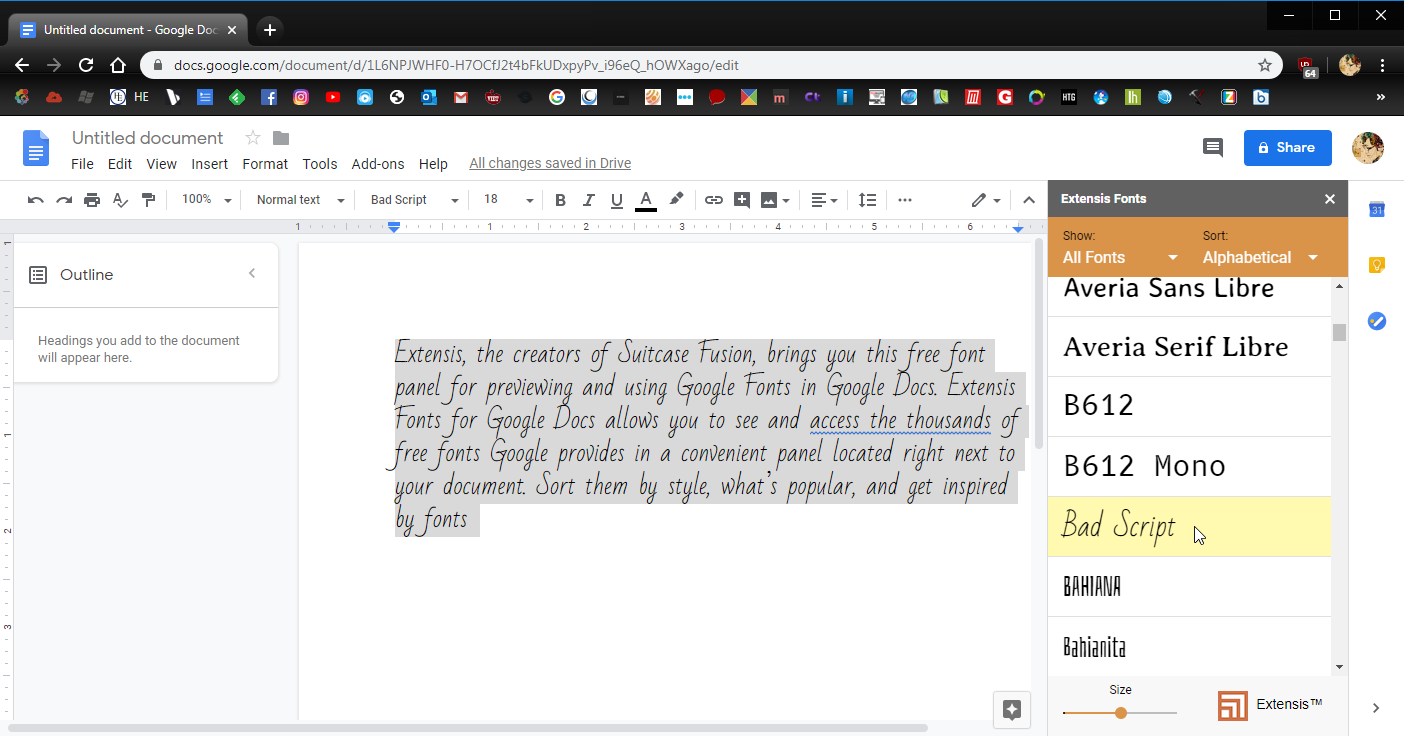Open the Keep side panel icon
1404x736 pixels.
pyautogui.click(x=1376, y=265)
